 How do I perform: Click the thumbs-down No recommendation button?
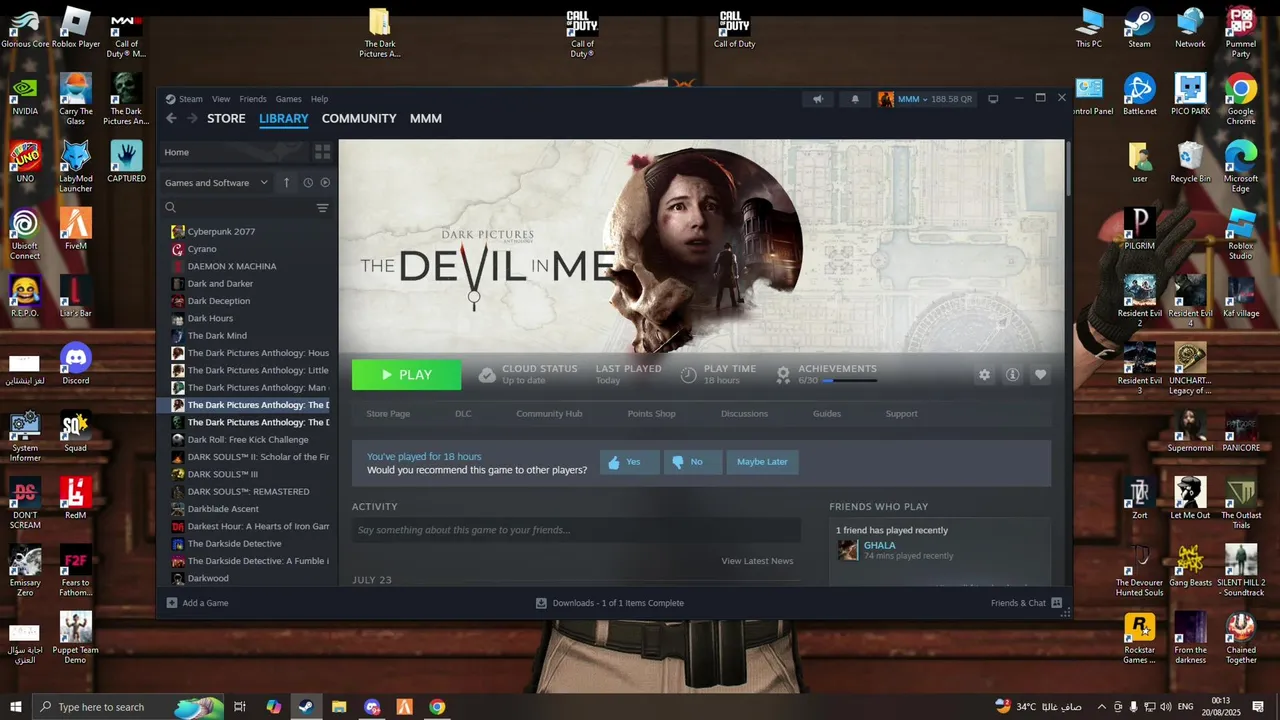point(693,462)
